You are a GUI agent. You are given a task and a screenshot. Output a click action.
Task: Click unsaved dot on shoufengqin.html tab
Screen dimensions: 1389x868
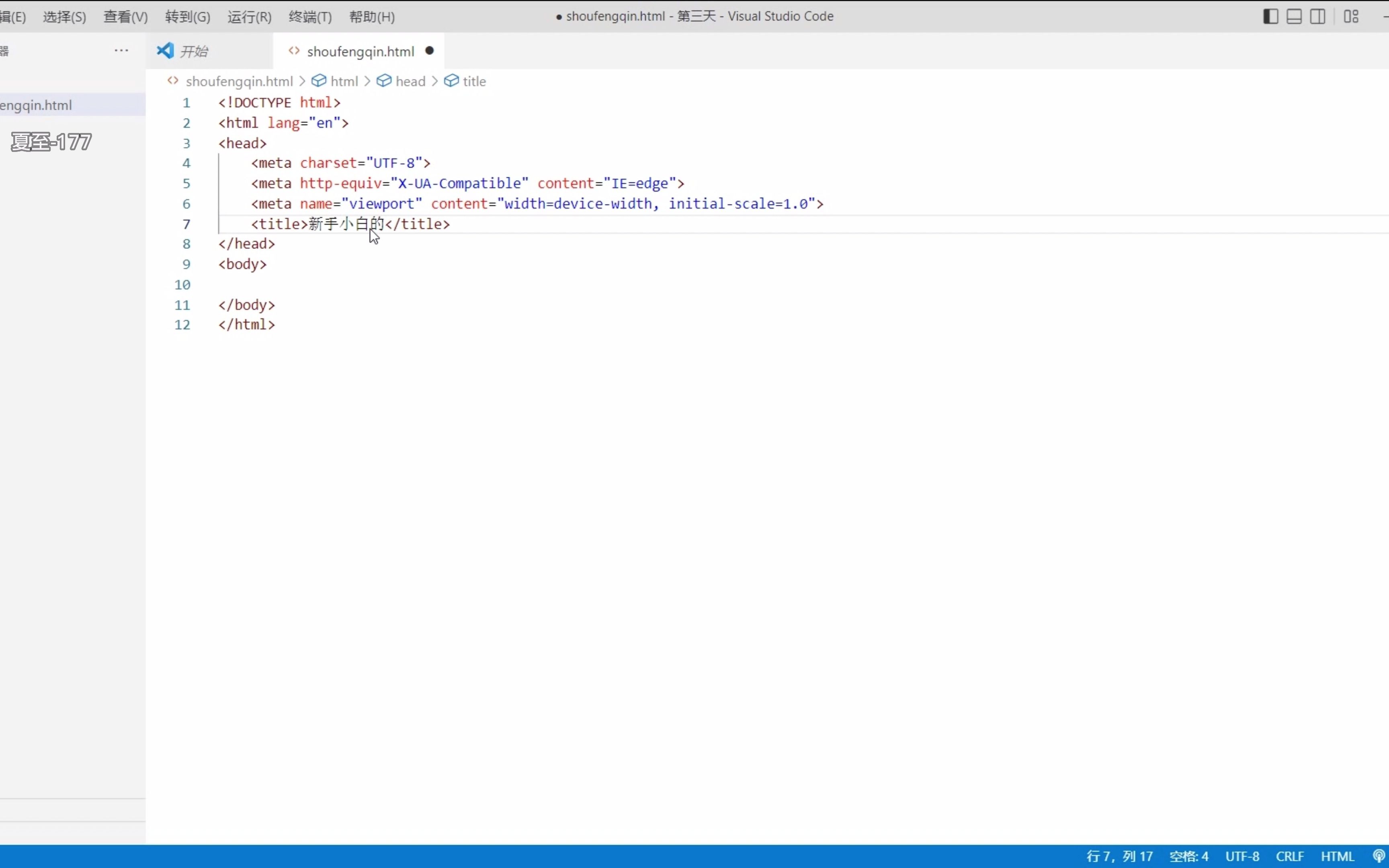click(x=429, y=51)
